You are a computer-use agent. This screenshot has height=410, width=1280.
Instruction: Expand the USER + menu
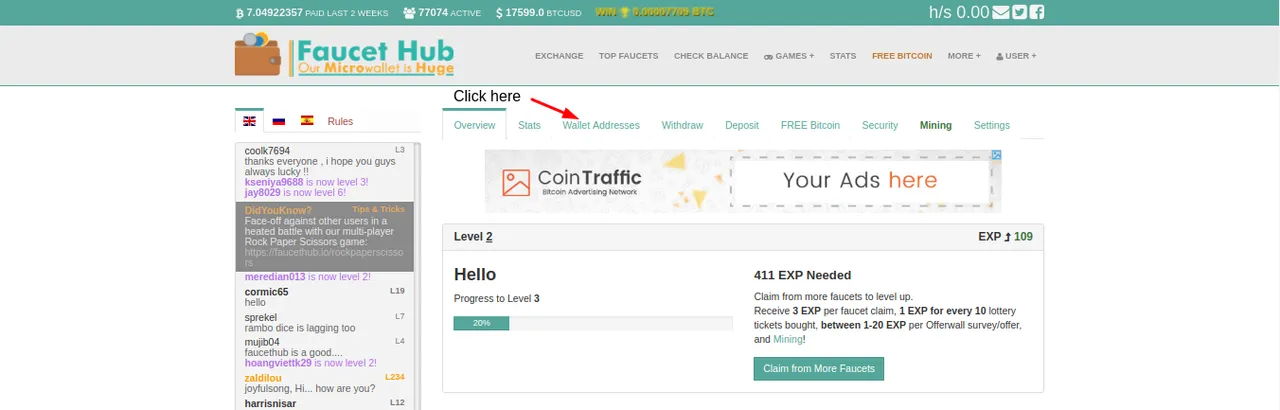[x=1016, y=56]
